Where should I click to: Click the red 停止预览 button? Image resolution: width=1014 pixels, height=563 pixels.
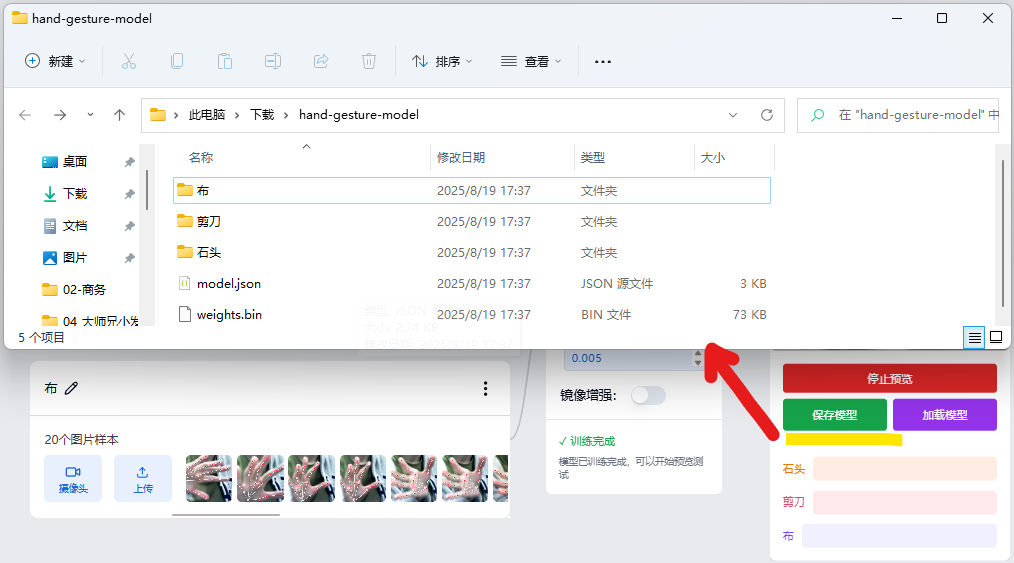(x=890, y=379)
